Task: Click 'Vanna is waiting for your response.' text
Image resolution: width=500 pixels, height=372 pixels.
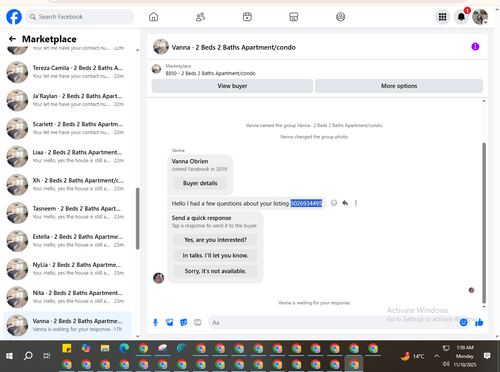Action: (314, 303)
